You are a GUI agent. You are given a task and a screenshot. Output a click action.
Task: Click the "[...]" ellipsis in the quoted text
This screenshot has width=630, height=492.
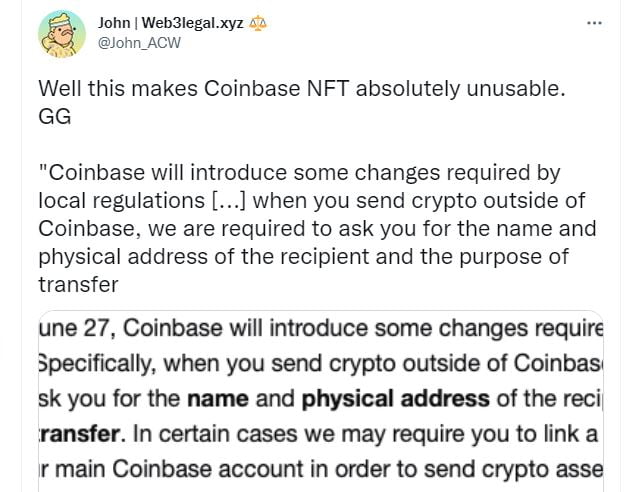(x=229, y=201)
